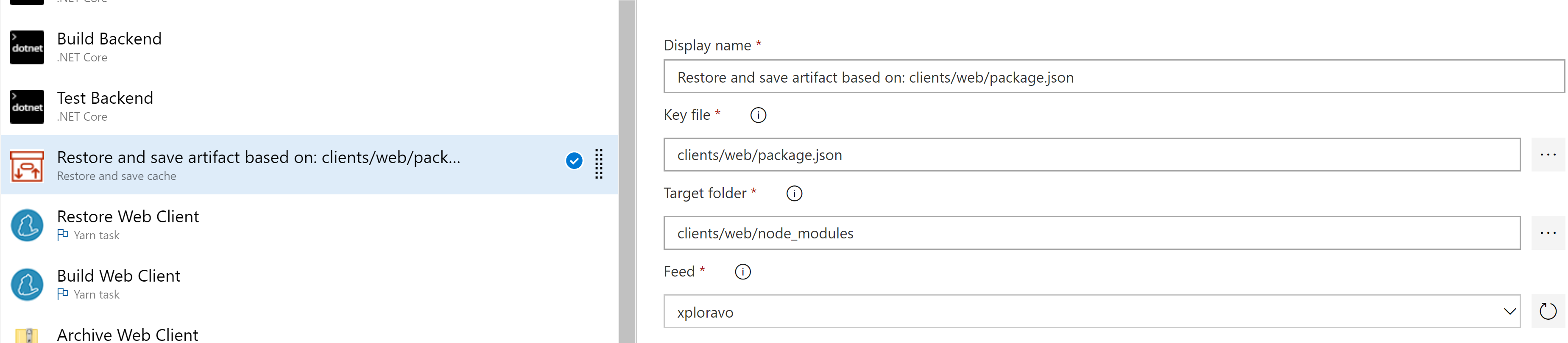The width and height of the screenshot is (1568, 343).
Task: Click into the Key file input field
Action: 1092,155
